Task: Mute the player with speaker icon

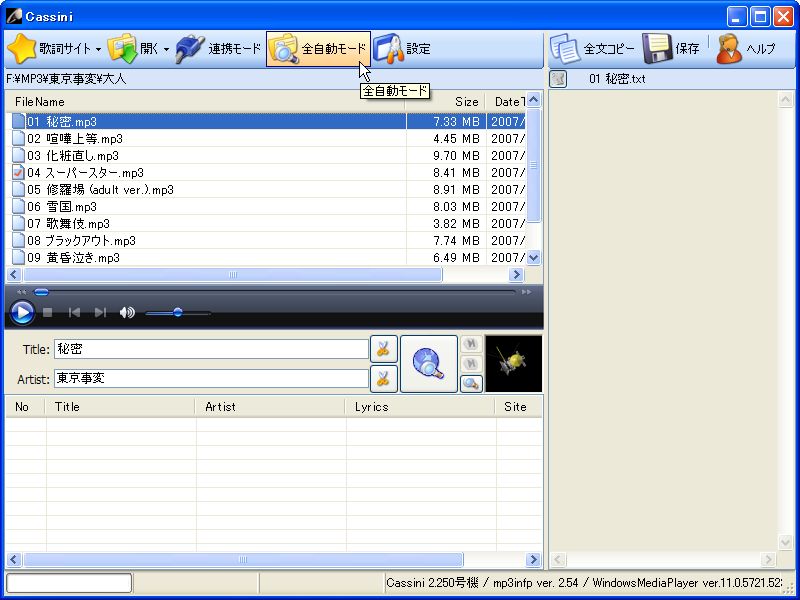Action: [127, 312]
